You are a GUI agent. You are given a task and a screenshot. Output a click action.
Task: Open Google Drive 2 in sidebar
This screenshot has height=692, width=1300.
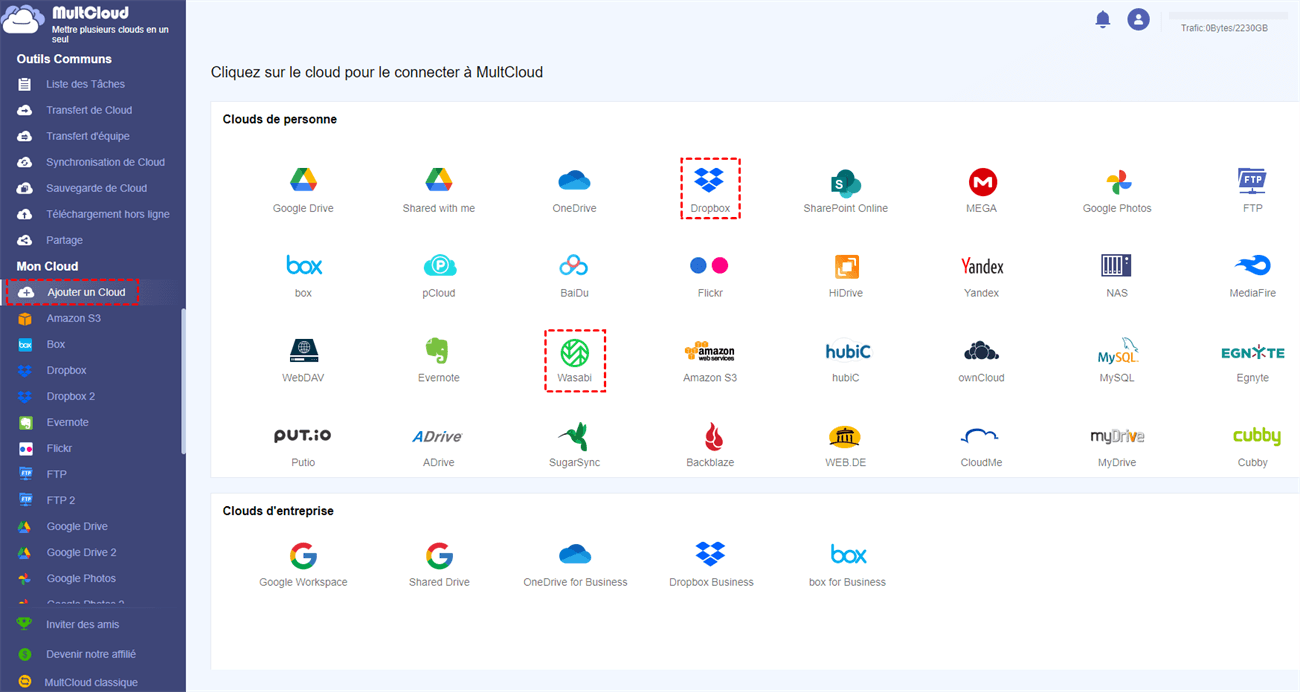[x=81, y=552]
